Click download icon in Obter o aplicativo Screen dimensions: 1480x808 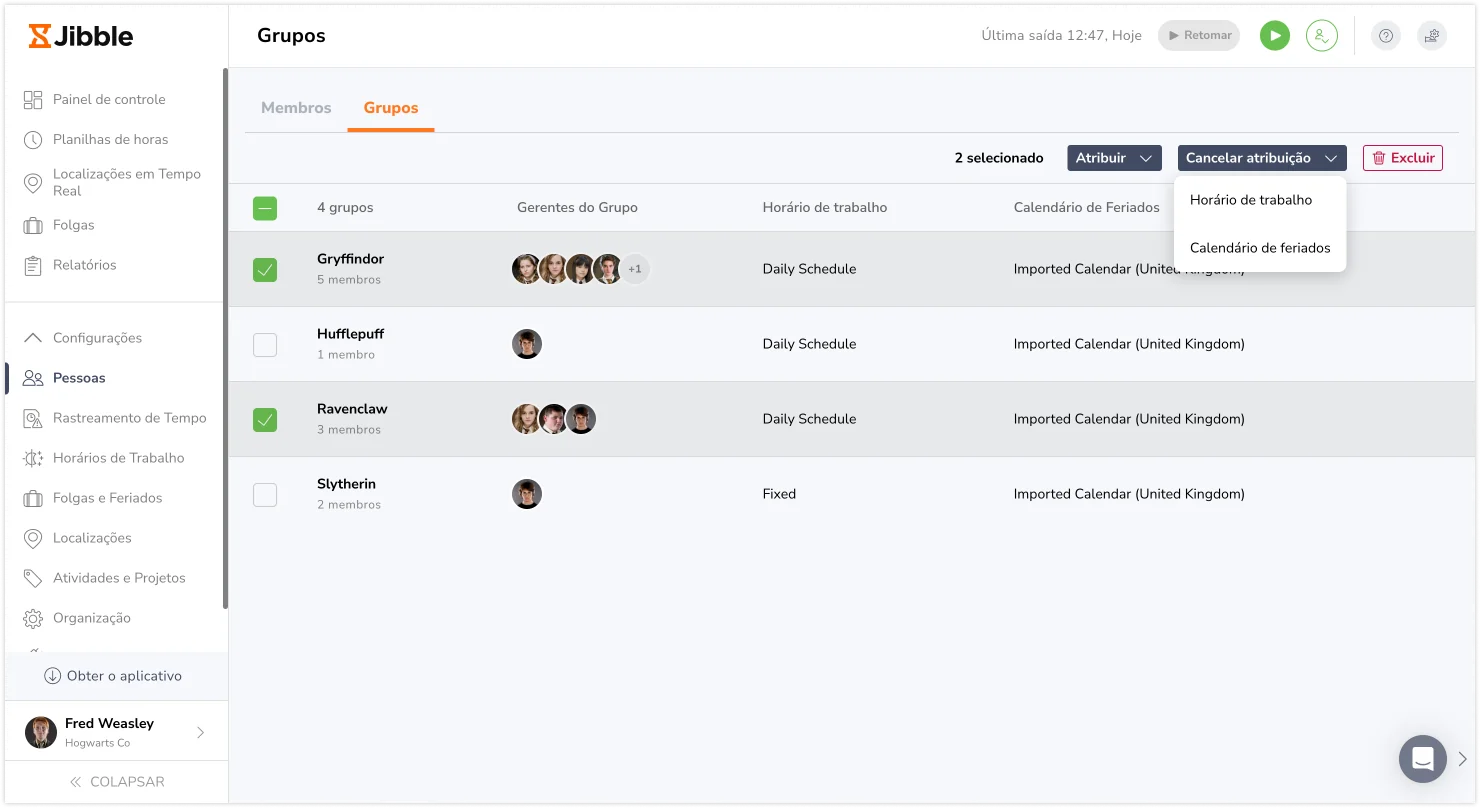(x=53, y=676)
